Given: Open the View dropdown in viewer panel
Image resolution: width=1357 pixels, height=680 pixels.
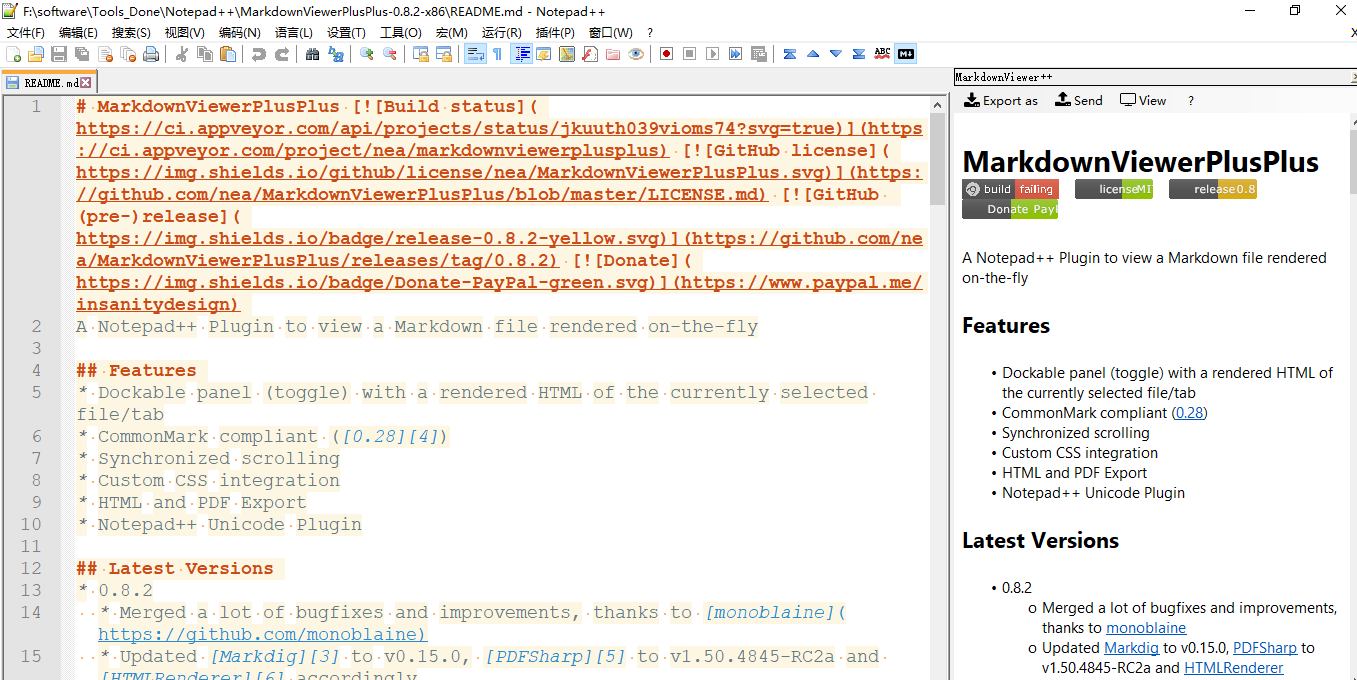Looking at the screenshot, I should (1144, 100).
